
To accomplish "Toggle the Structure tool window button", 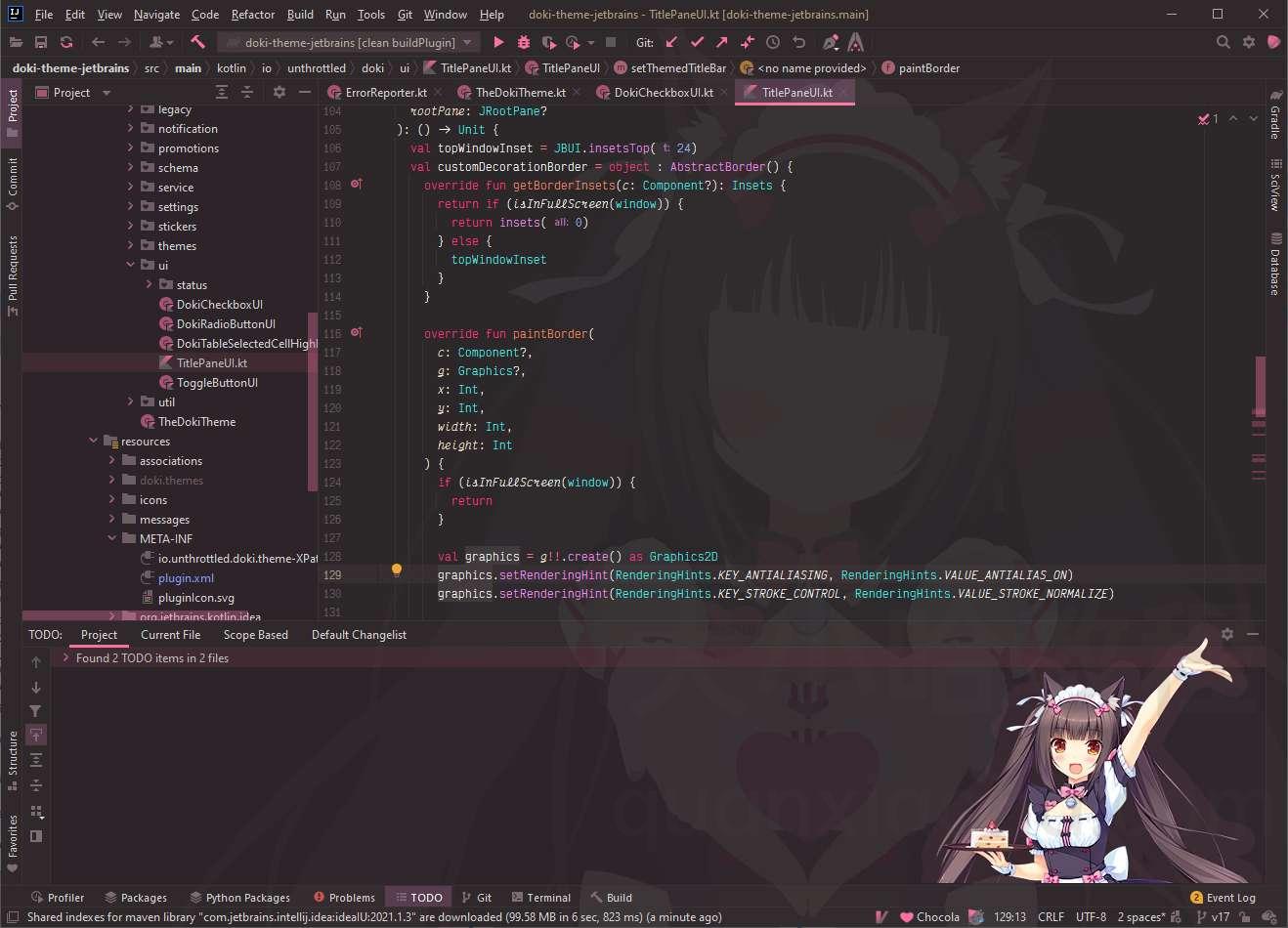I will pyautogui.click(x=13, y=760).
